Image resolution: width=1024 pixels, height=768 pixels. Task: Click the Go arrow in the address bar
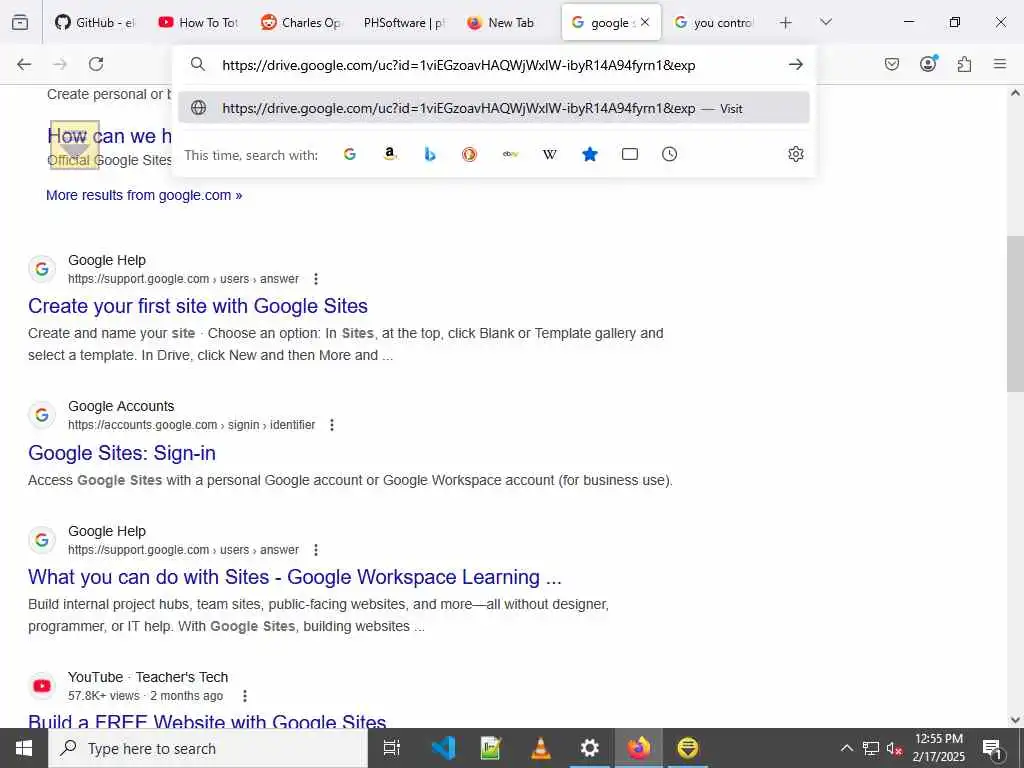point(795,65)
